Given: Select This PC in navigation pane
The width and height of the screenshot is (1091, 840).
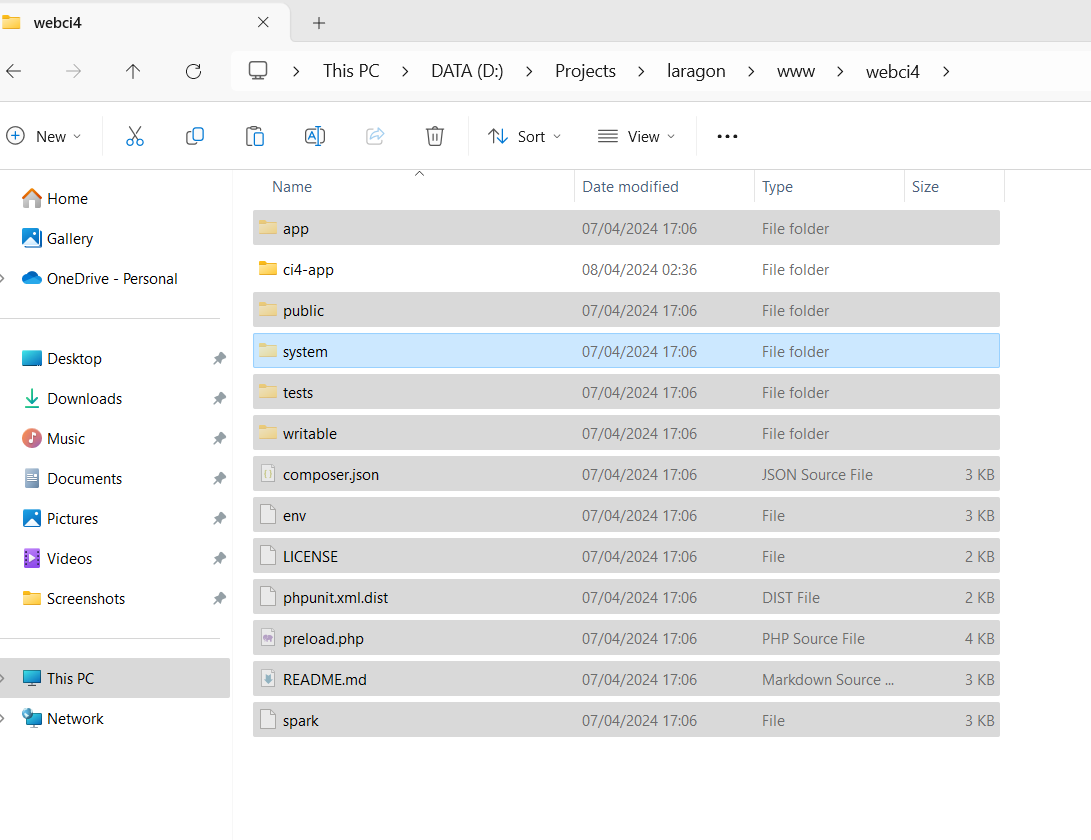Looking at the screenshot, I should tap(115, 678).
